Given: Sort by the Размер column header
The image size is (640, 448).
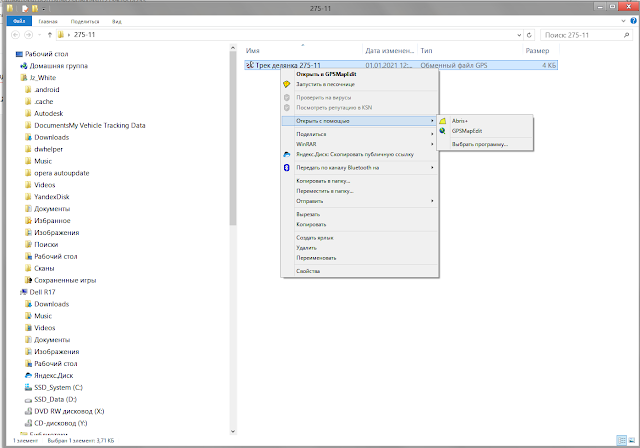Looking at the screenshot, I should (x=541, y=51).
